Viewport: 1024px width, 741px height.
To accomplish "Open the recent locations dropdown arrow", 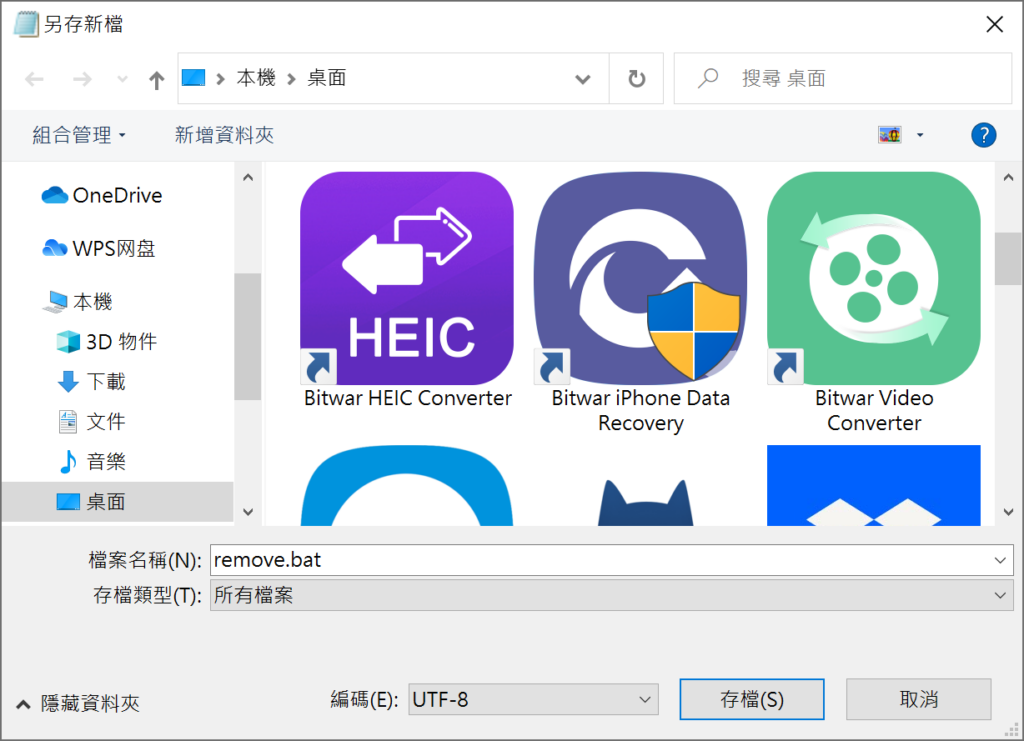I will click(122, 80).
